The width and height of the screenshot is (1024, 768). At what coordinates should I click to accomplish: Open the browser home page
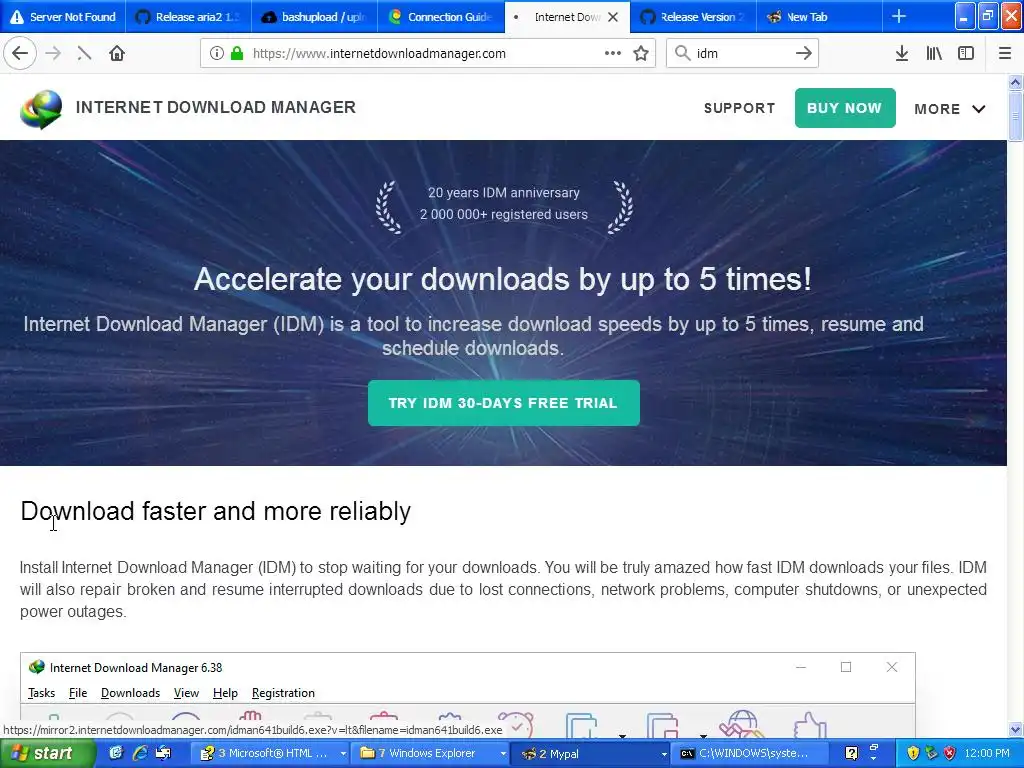[x=117, y=54]
